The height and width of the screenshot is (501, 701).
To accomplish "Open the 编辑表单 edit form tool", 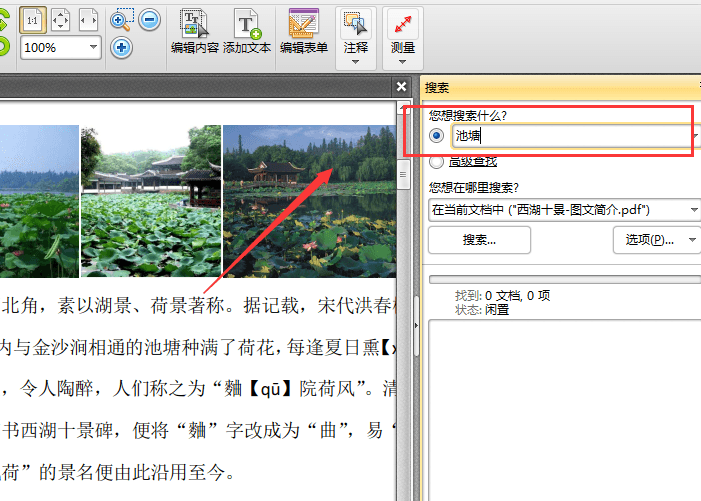I will coord(303,32).
